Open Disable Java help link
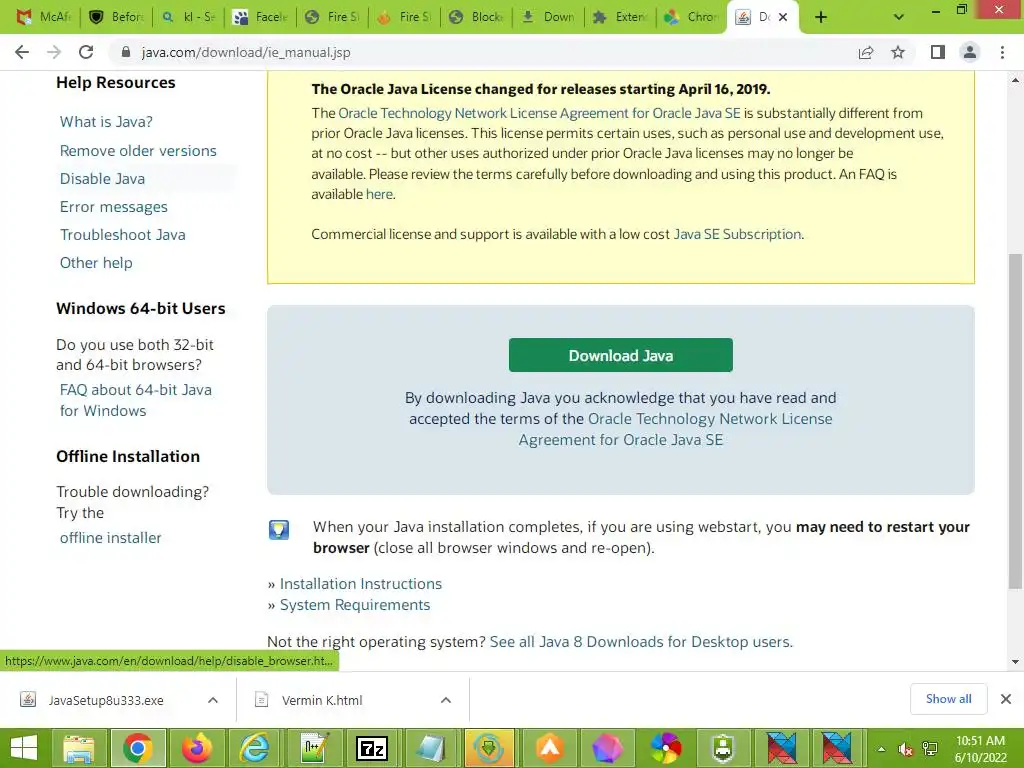Image resolution: width=1024 pixels, height=768 pixels. (102, 178)
